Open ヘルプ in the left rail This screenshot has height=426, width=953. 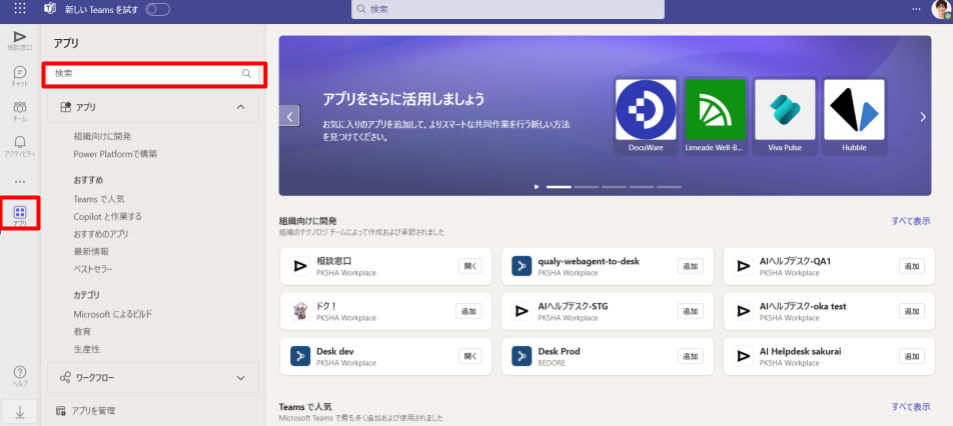[19, 377]
